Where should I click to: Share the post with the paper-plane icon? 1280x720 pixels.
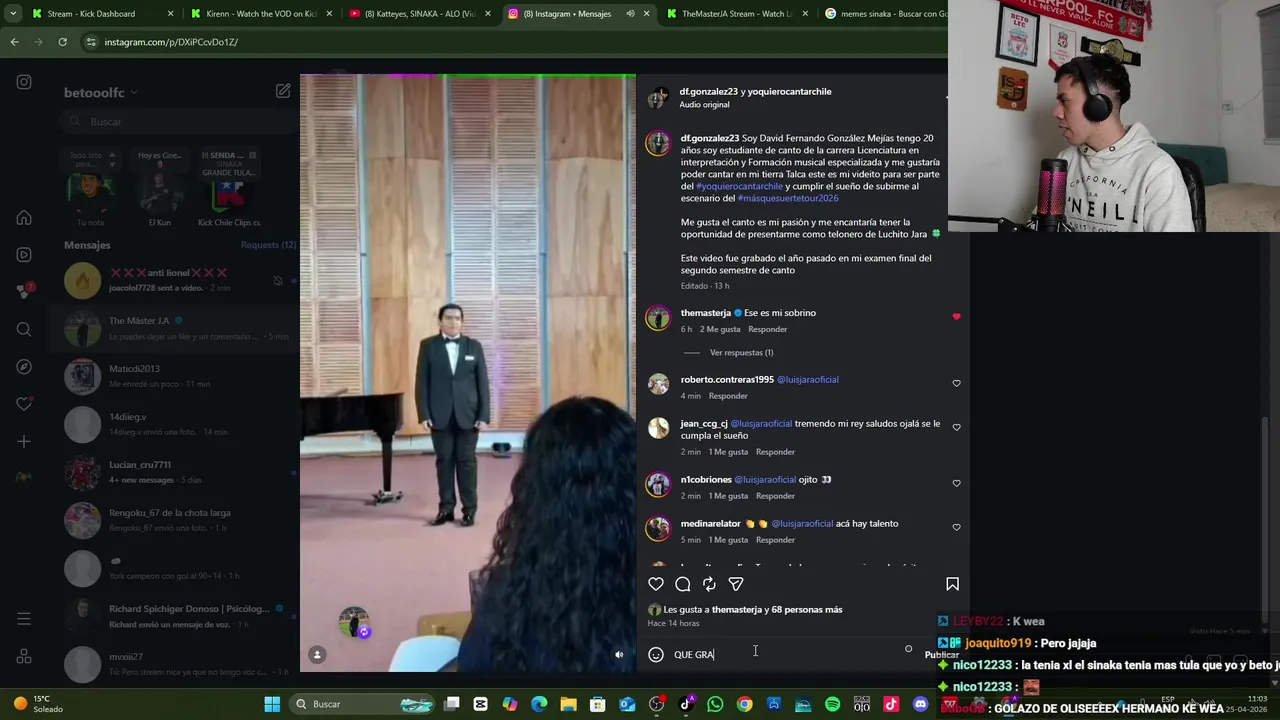click(736, 584)
